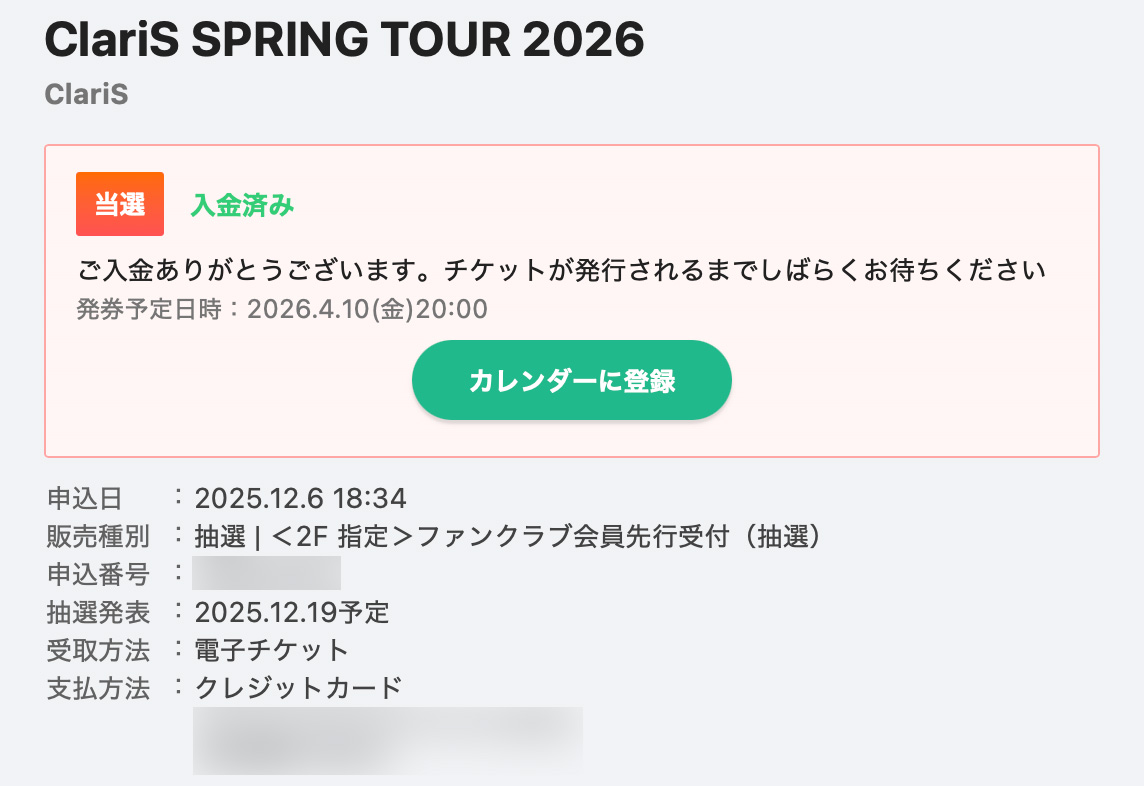Click the ご入金ありがとうございます message text

(561, 271)
